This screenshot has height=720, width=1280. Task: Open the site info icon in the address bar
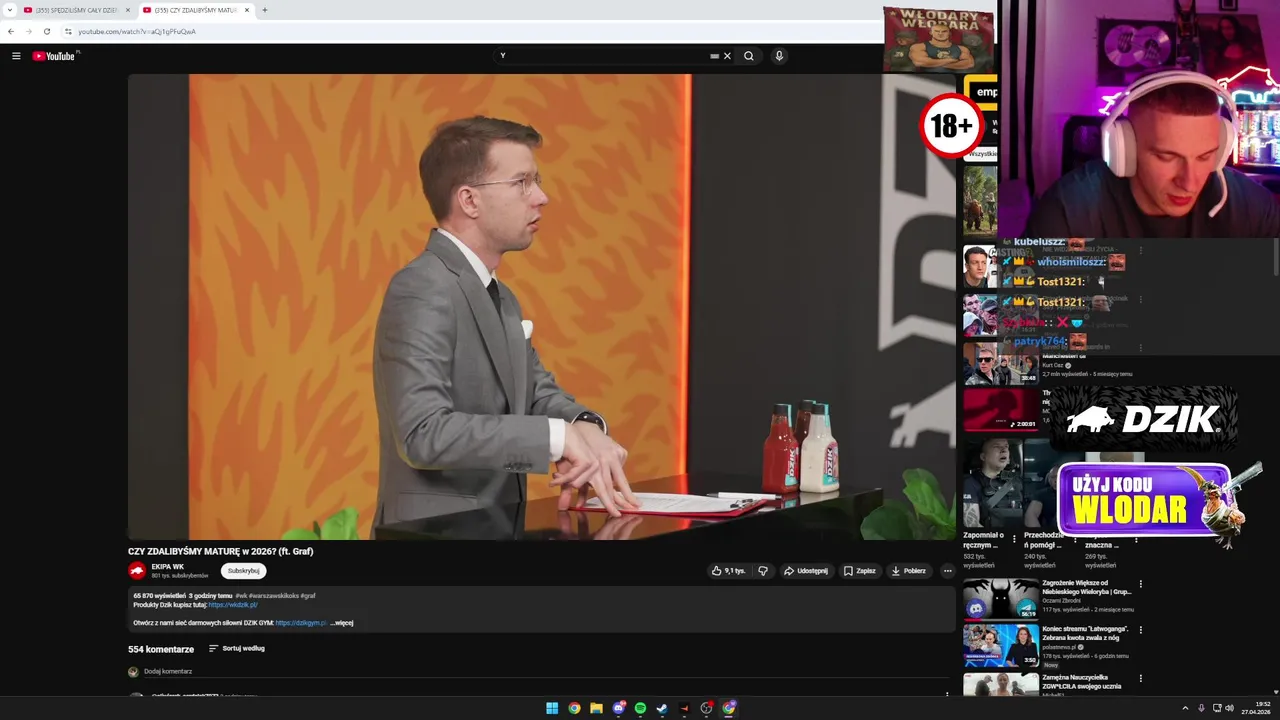[68, 31]
